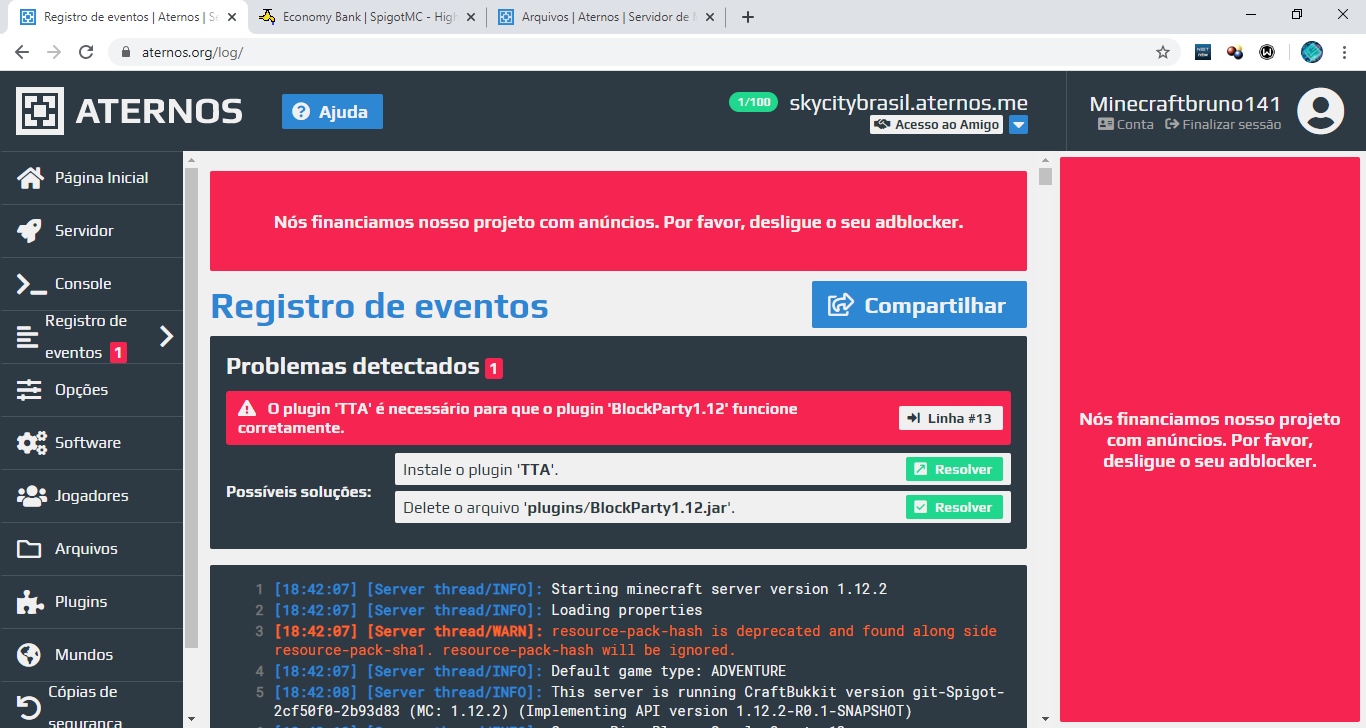Close the Economy Bank tab
1366x728 pixels.
[470, 17]
